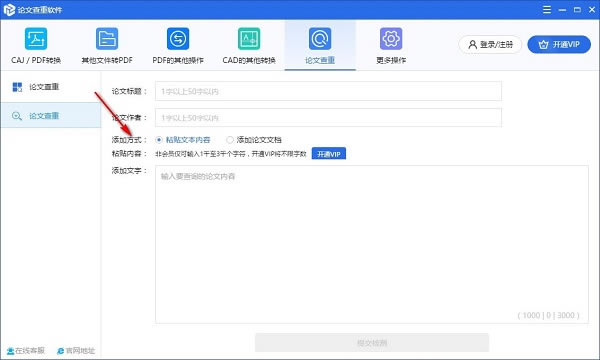600x360 pixels.
Task: Select the 添加论文文档 radio button
Action: (230, 140)
